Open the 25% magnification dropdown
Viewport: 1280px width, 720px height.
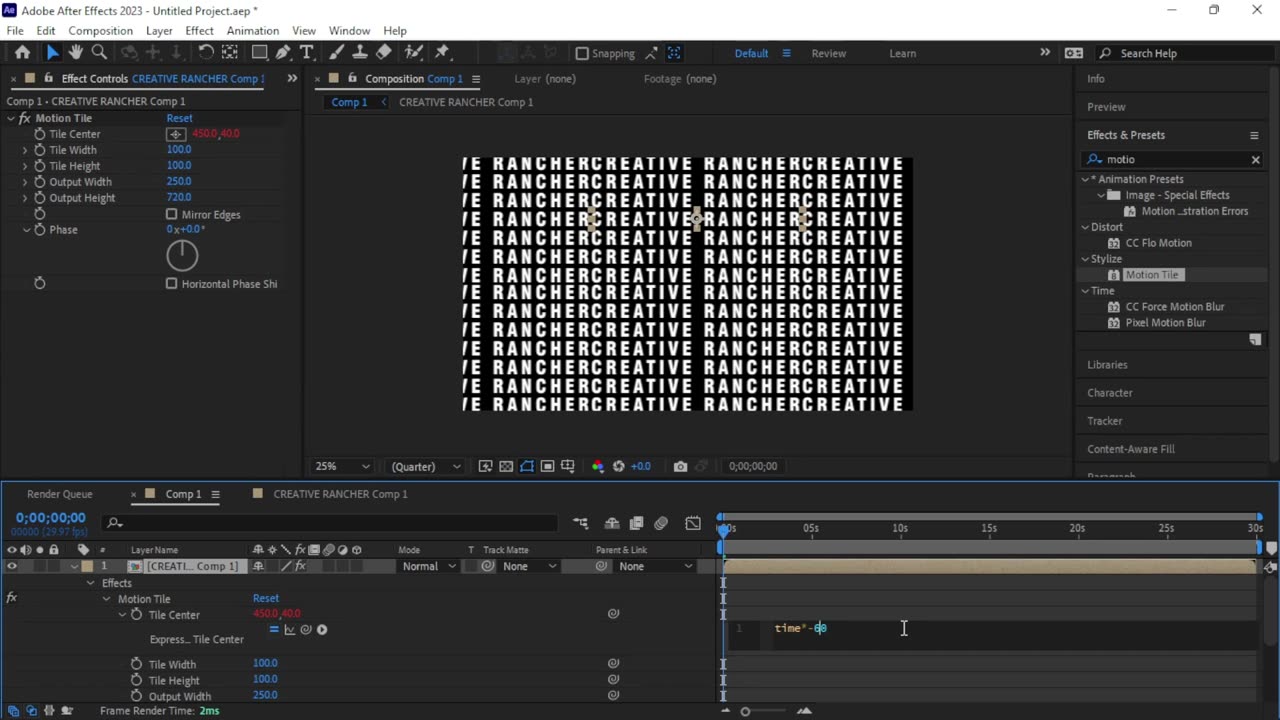tap(342, 466)
